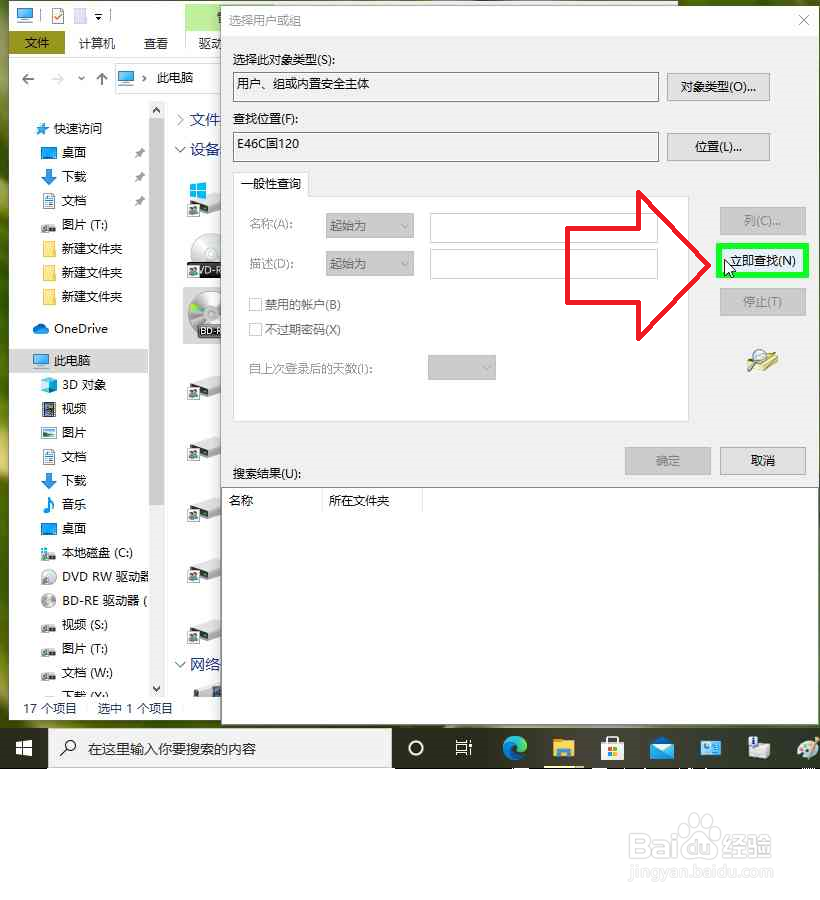Collapse the 网络 section in the navigation pane
820x900 pixels.
tap(182, 664)
